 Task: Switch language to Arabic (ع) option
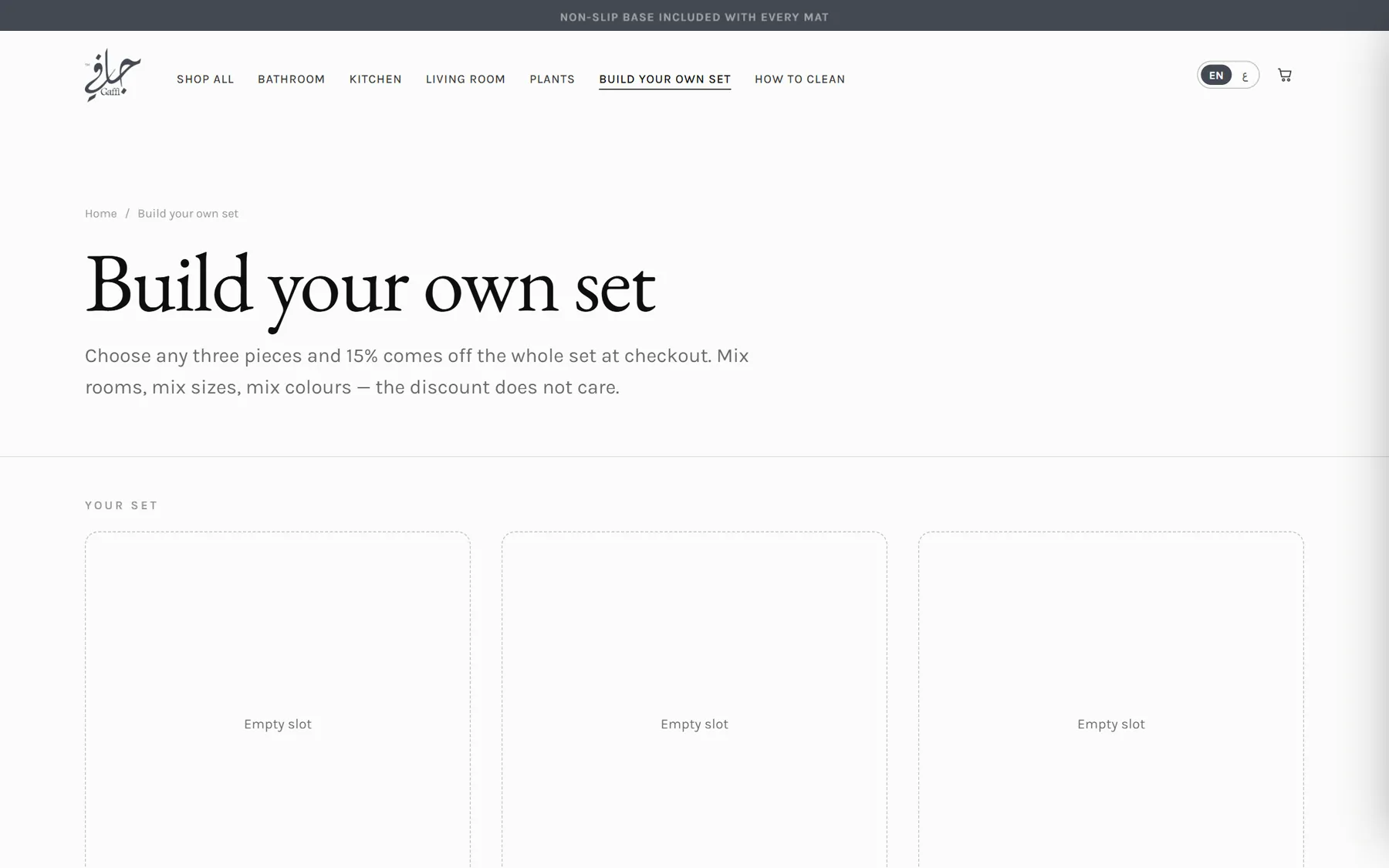pyautogui.click(x=1245, y=76)
